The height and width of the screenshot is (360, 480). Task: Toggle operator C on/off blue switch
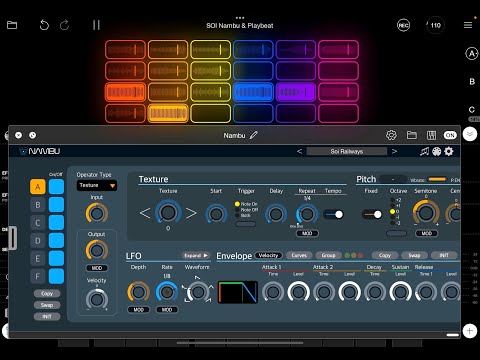pyautogui.click(x=56, y=223)
